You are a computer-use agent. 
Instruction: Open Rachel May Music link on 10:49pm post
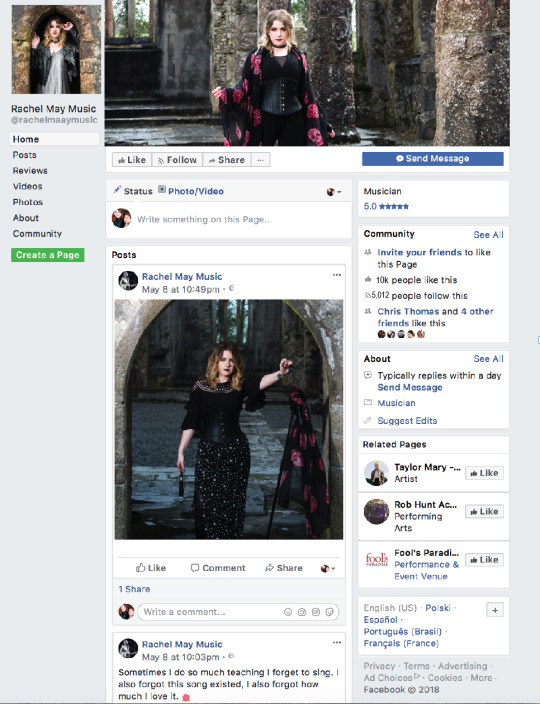(182, 277)
